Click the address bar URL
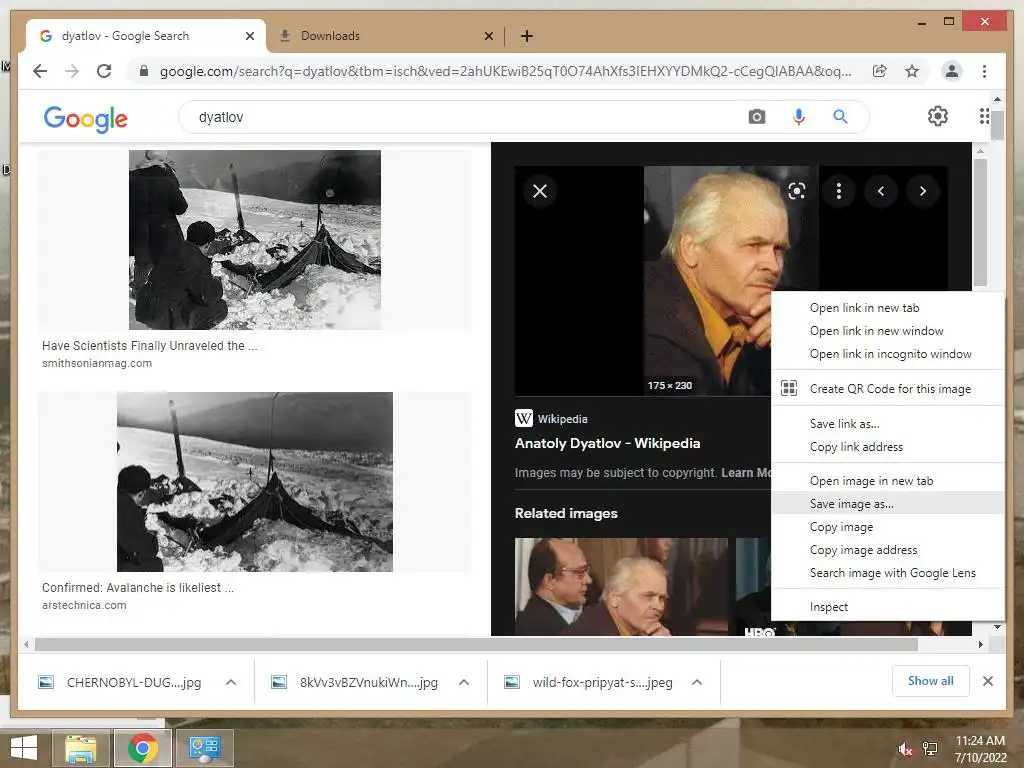This screenshot has height=768, width=1024. tap(505, 71)
